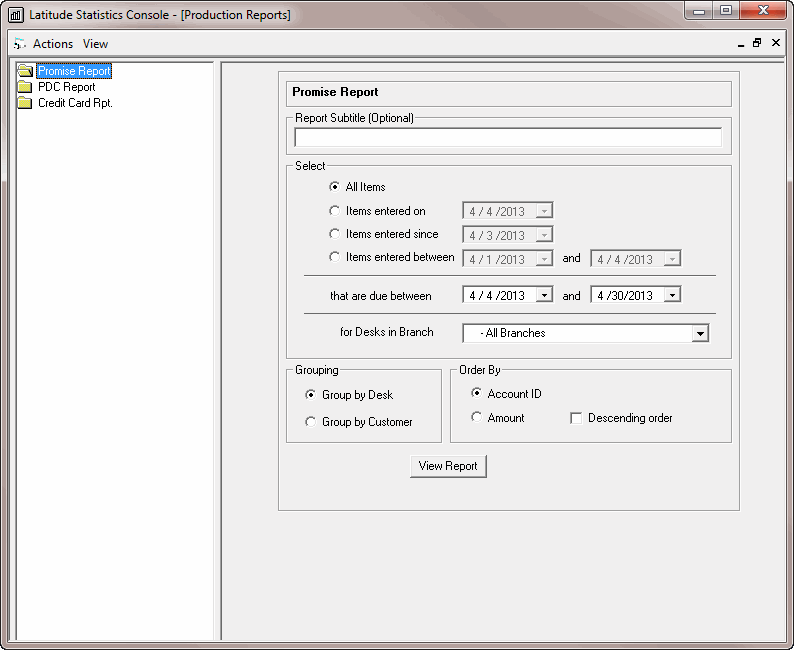Select the Items entered on radio button
The width and height of the screenshot is (794, 650).
[334, 211]
